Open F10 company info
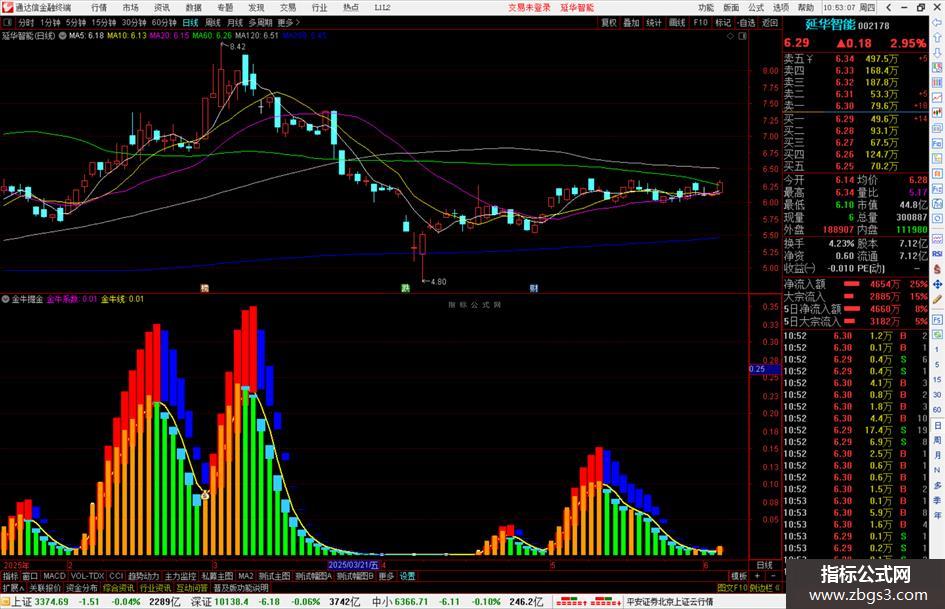Viewport: 945px width, 609px height. click(700, 23)
